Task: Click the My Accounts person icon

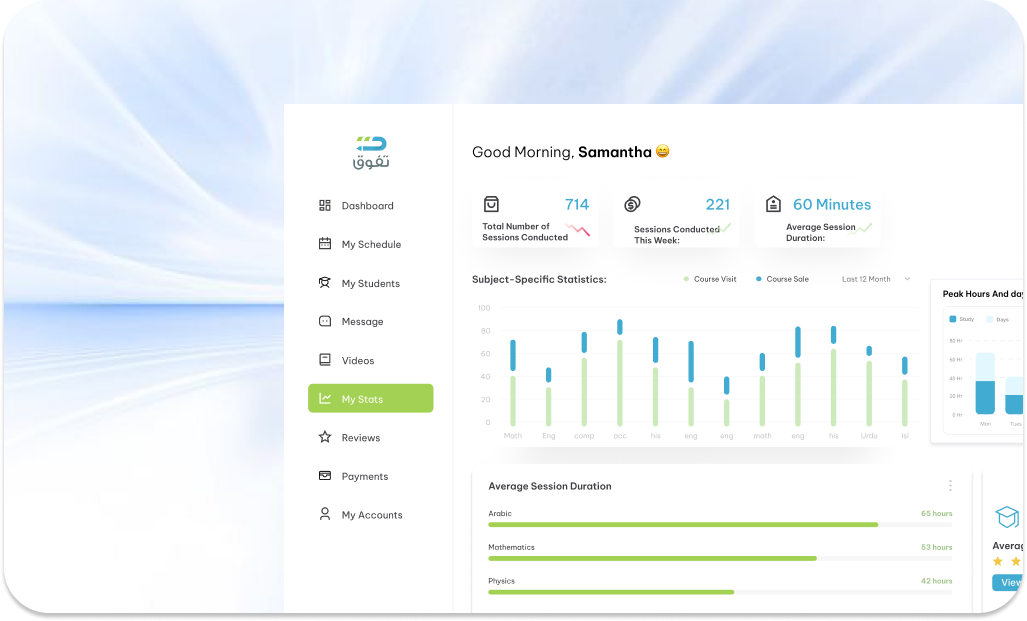Action: 325,514
